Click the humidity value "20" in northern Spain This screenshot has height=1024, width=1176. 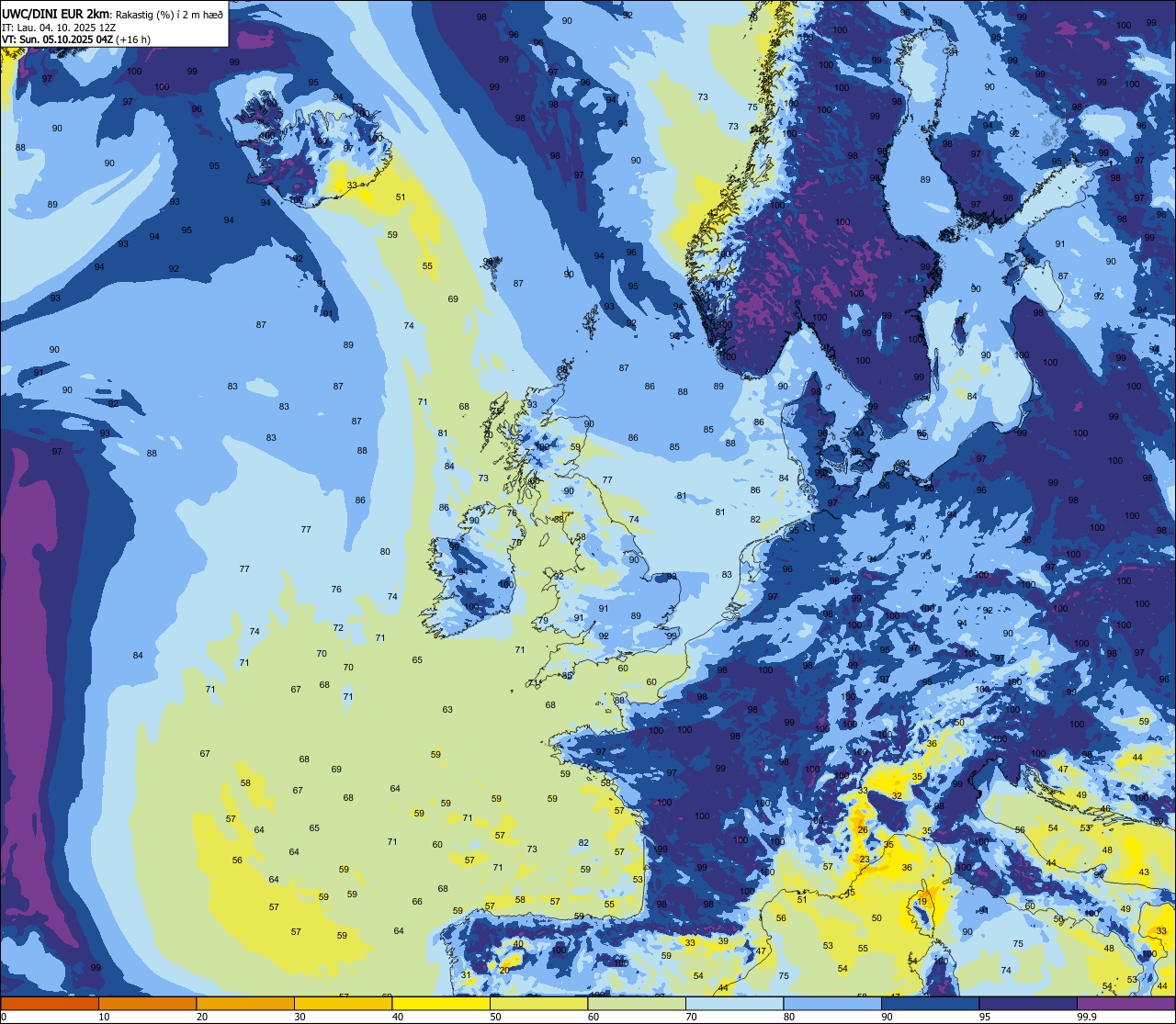(504, 970)
